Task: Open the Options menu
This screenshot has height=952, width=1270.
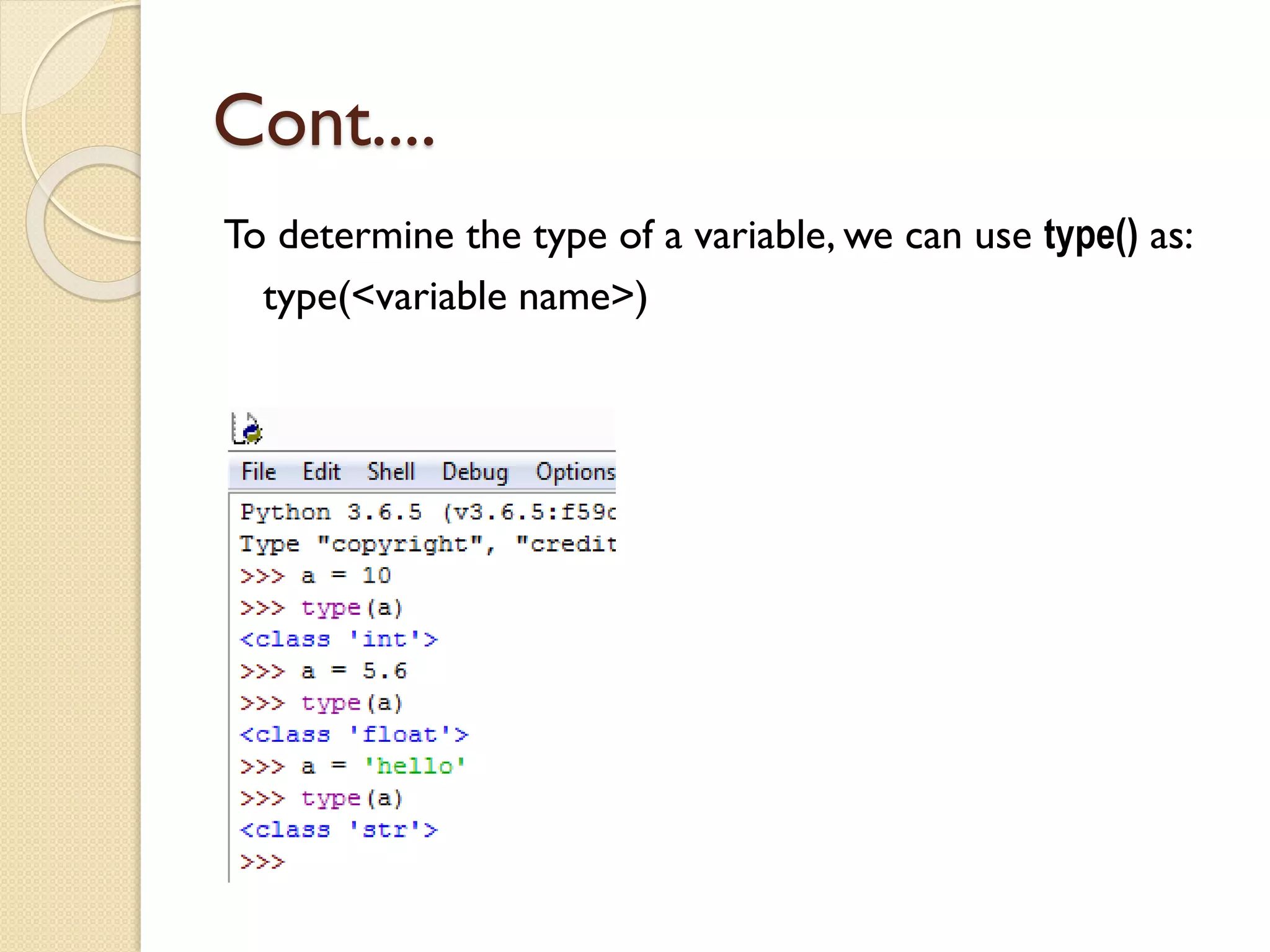Action: [x=575, y=472]
